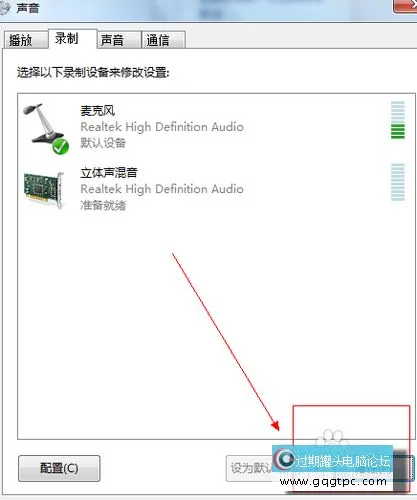Click the green checkmark default-device badge
Viewport: 417px width, 500px height.
(x=60, y=147)
